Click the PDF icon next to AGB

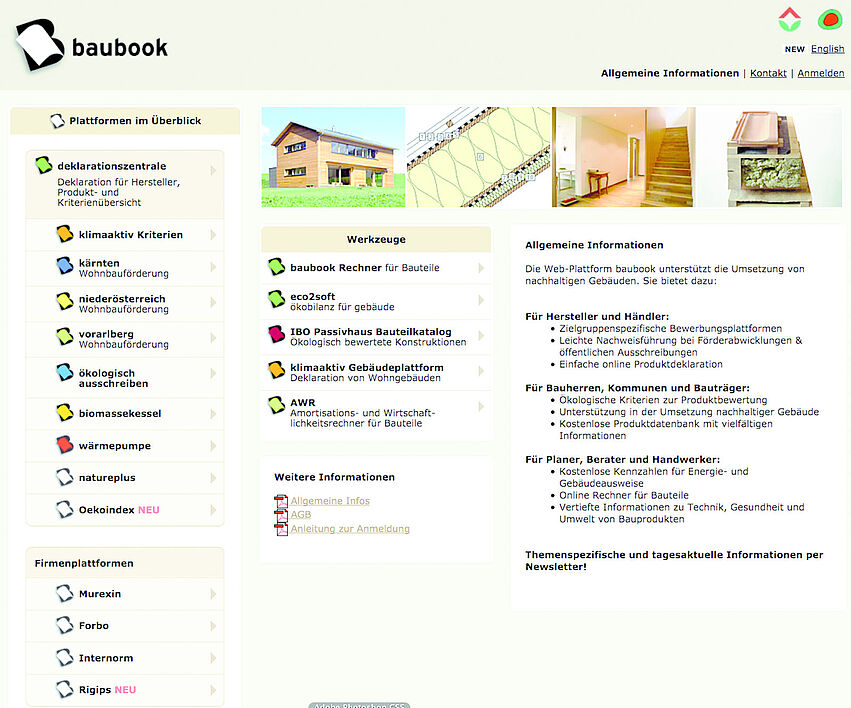(x=281, y=515)
